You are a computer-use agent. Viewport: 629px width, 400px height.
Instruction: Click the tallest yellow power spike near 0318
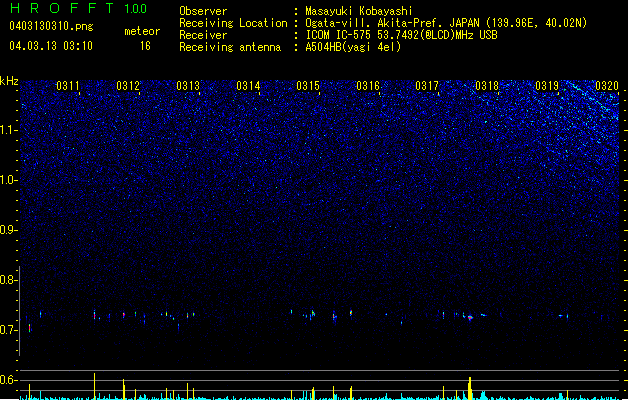[x=470, y=388]
